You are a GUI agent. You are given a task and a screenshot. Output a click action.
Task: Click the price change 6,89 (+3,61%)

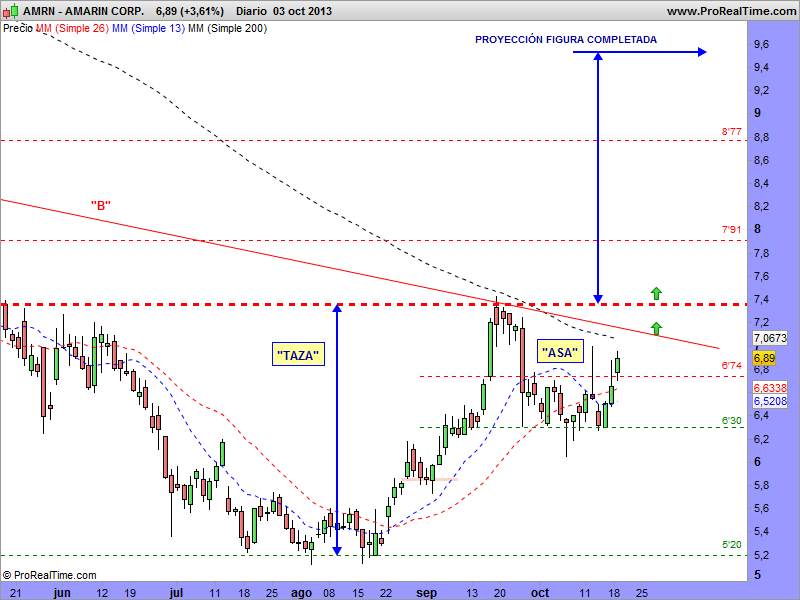point(190,11)
